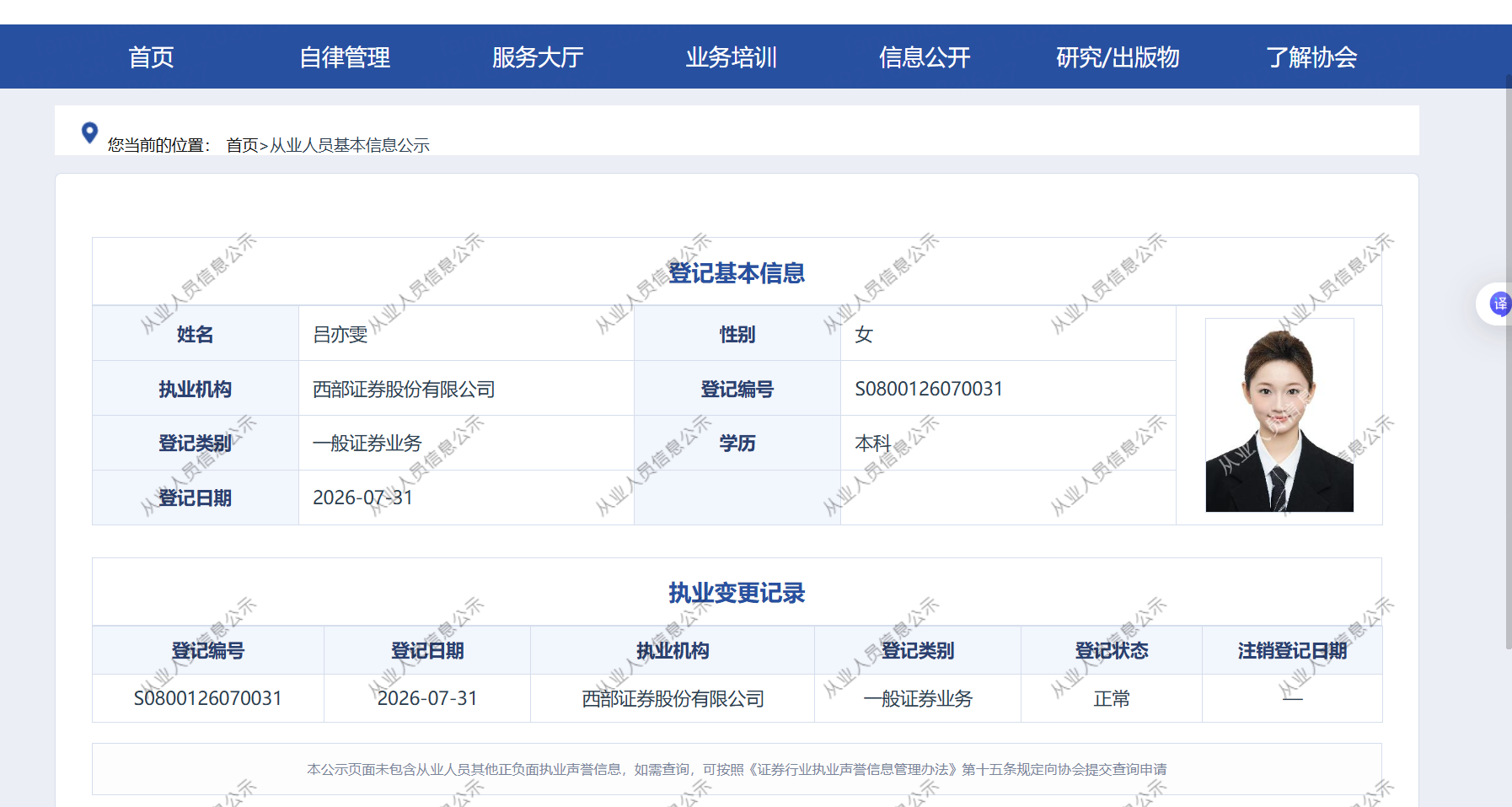
Task: Click the 执业变更记录 section heading
Action: click(737, 593)
